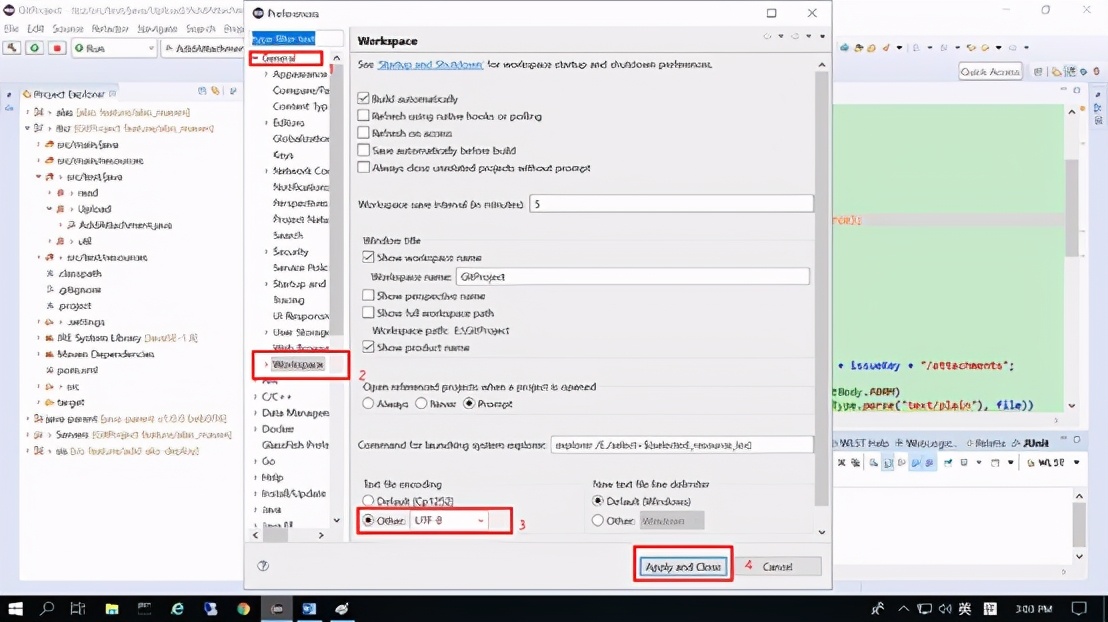Enable Show perspective name checkbox

pos(368,295)
